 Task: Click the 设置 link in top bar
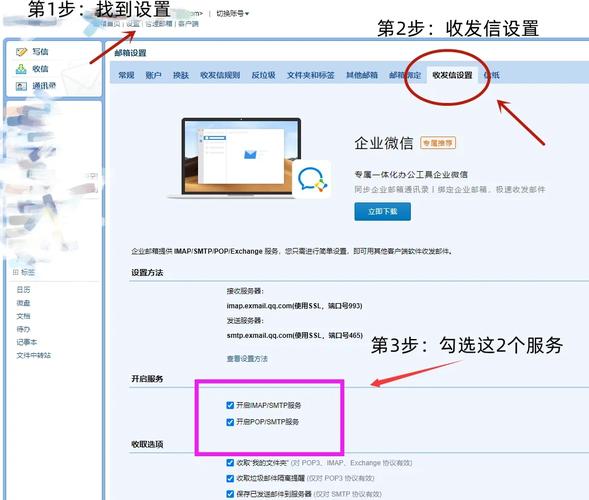coord(133,24)
